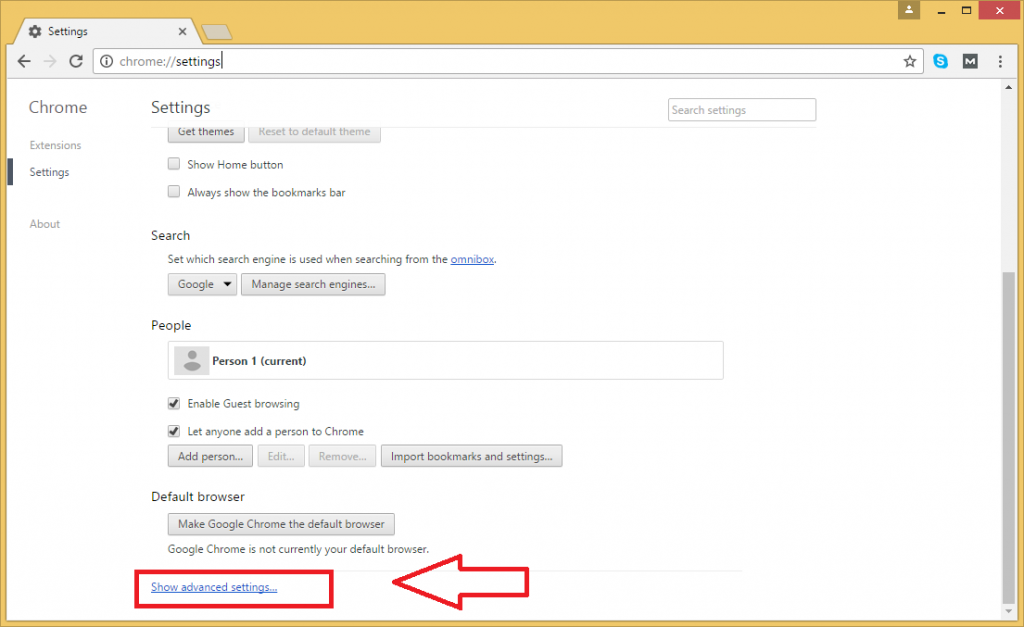Open the Google search engine dropdown
1024x627 pixels.
[x=202, y=285]
